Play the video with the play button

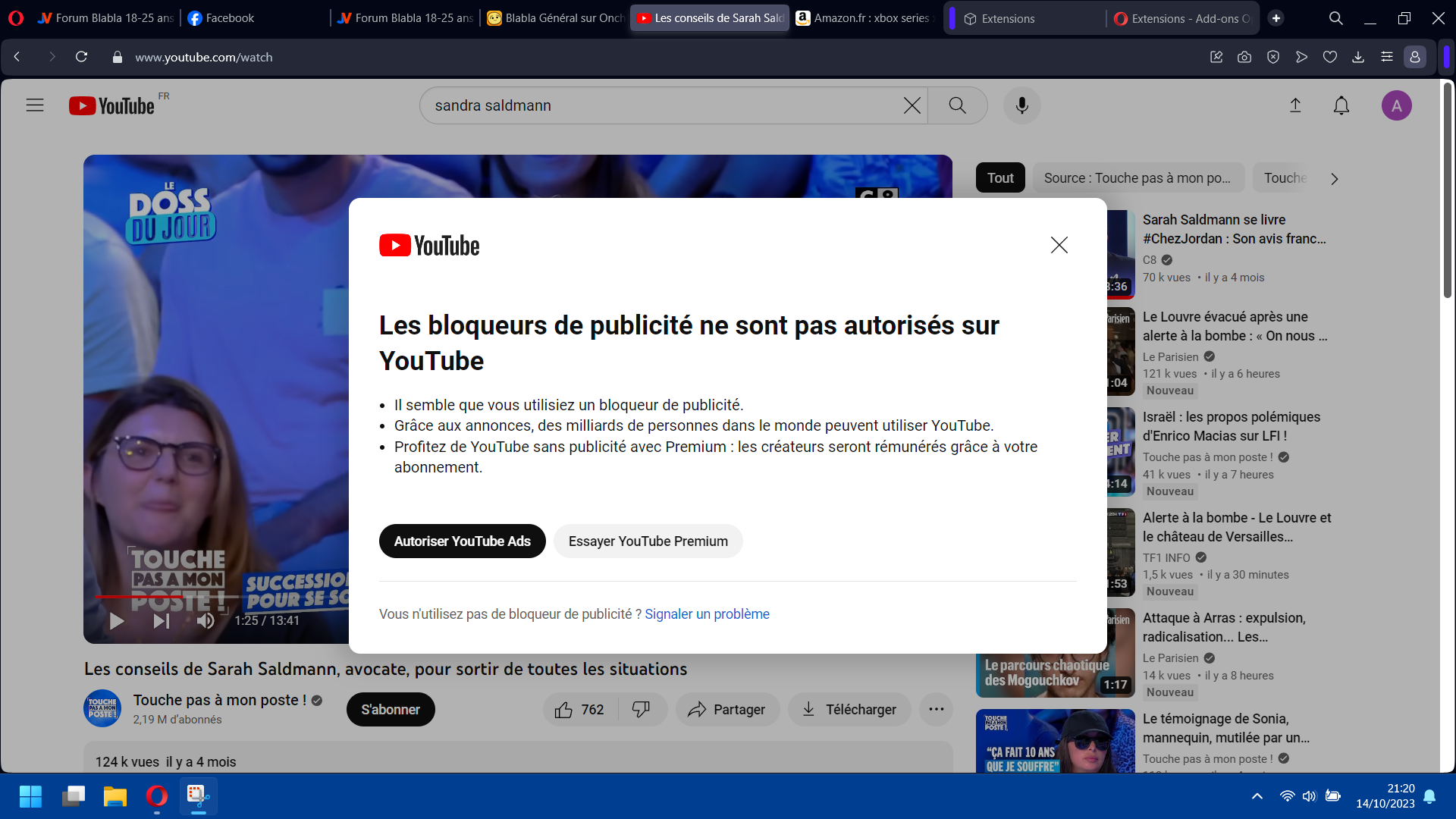coord(116,621)
